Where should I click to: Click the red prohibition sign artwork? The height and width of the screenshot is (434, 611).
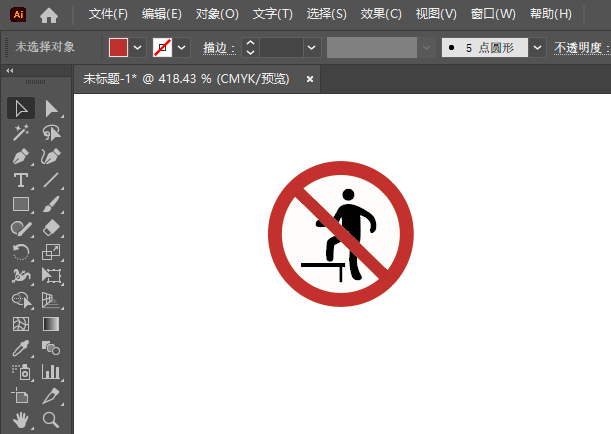coord(341,234)
